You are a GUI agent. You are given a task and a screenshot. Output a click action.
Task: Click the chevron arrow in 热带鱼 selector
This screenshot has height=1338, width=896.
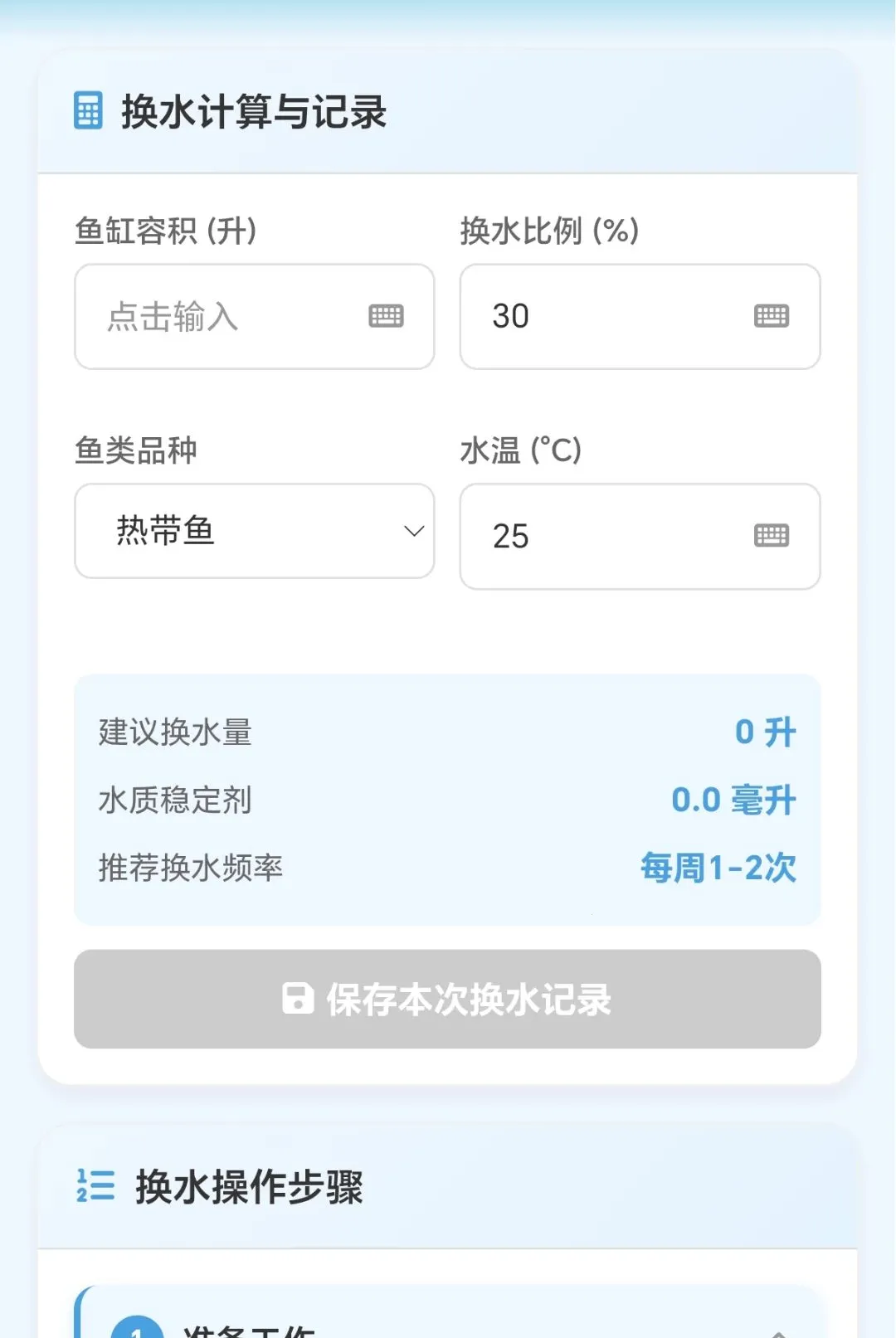pos(414,531)
